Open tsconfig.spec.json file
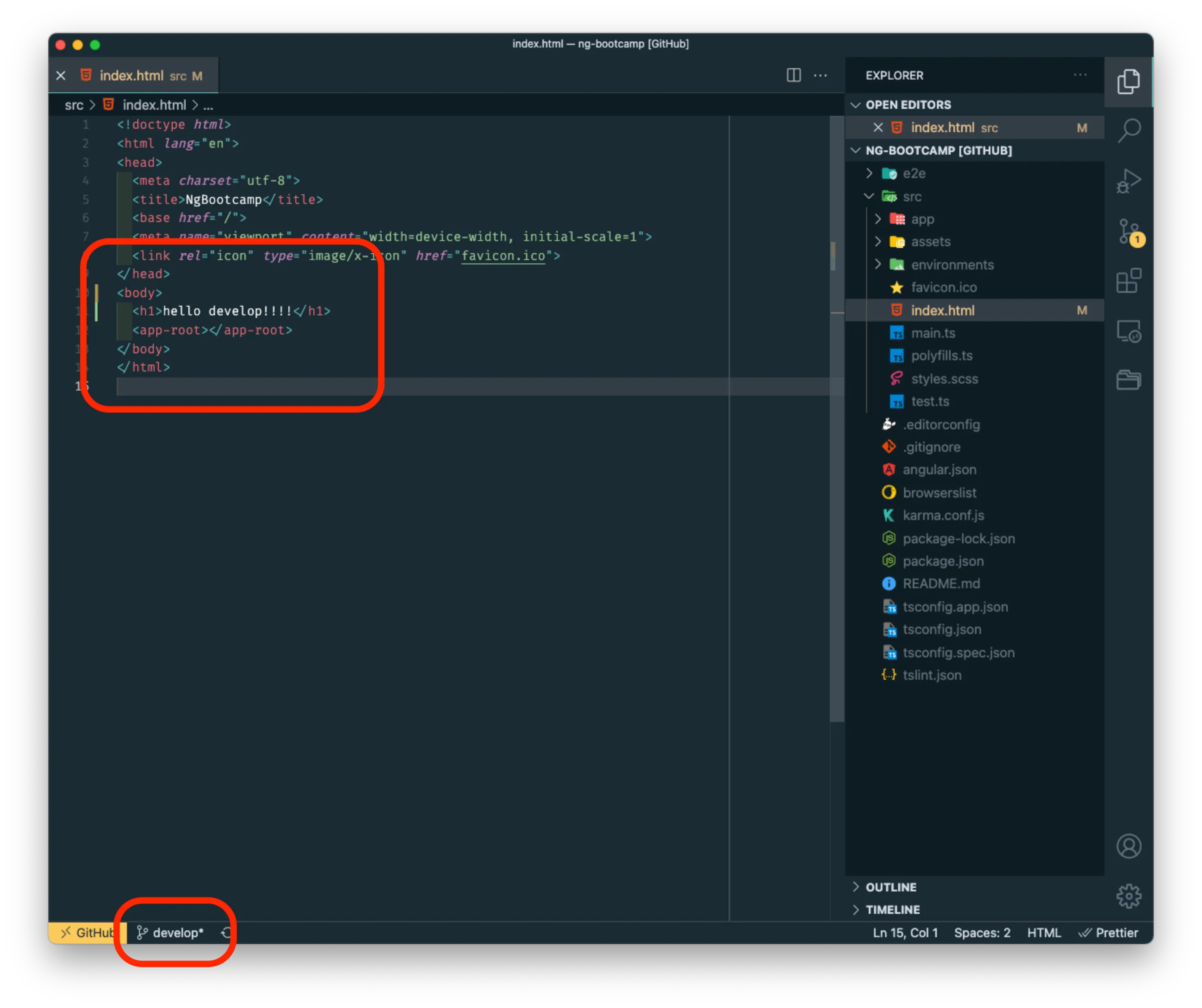 974,653
